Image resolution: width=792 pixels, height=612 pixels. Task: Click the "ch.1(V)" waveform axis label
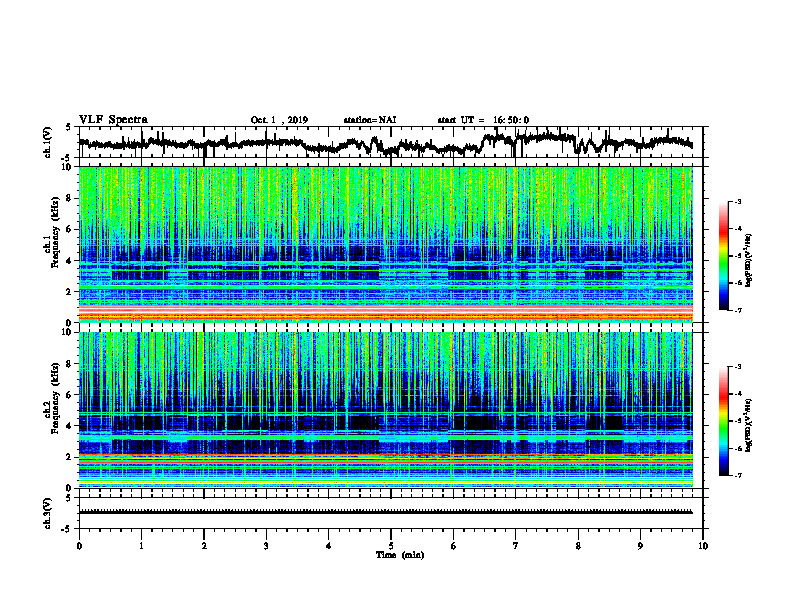point(48,142)
